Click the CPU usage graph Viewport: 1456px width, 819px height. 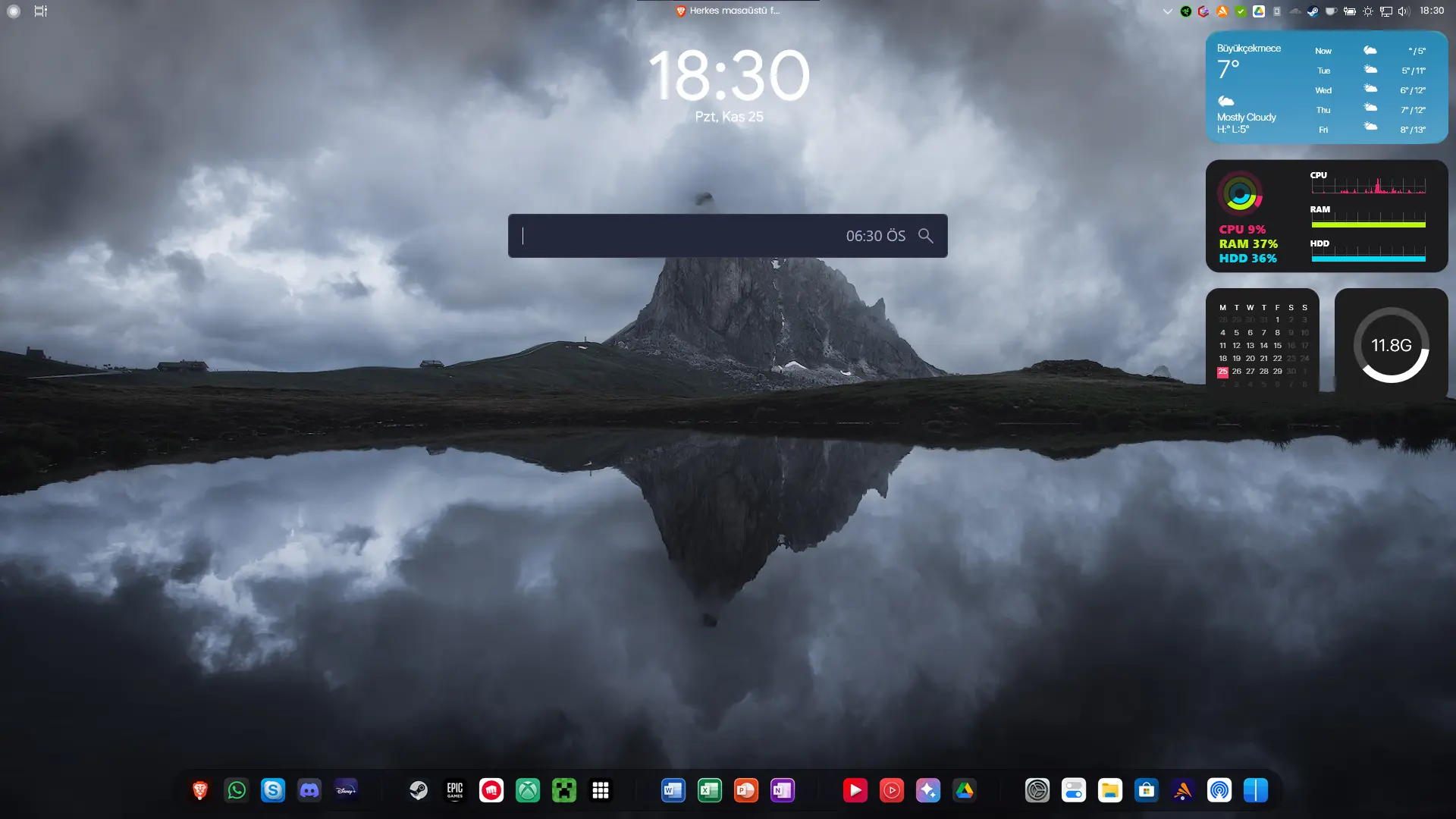[x=1369, y=186]
